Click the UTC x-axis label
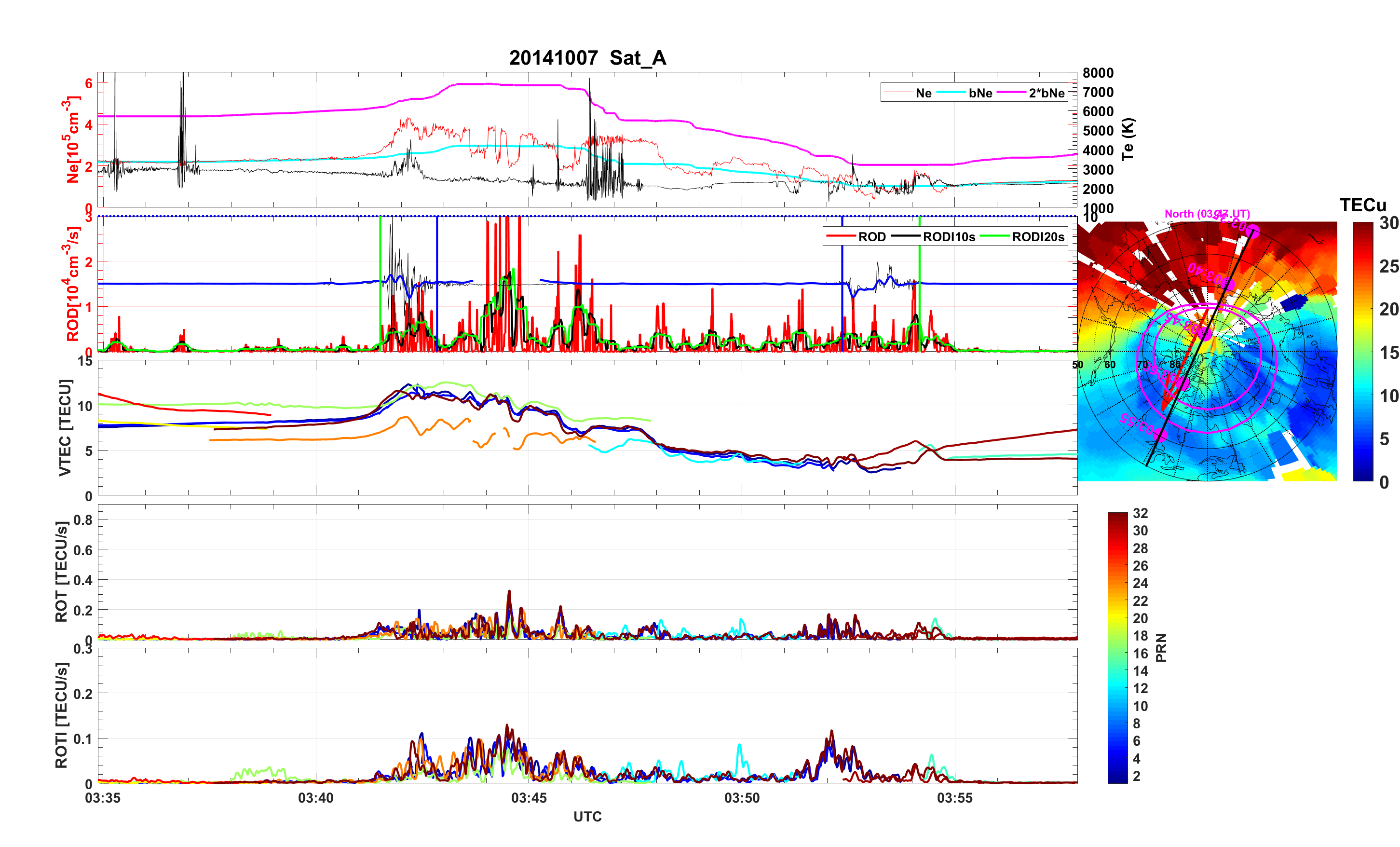The image size is (1400, 847). [x=587, y=817]
